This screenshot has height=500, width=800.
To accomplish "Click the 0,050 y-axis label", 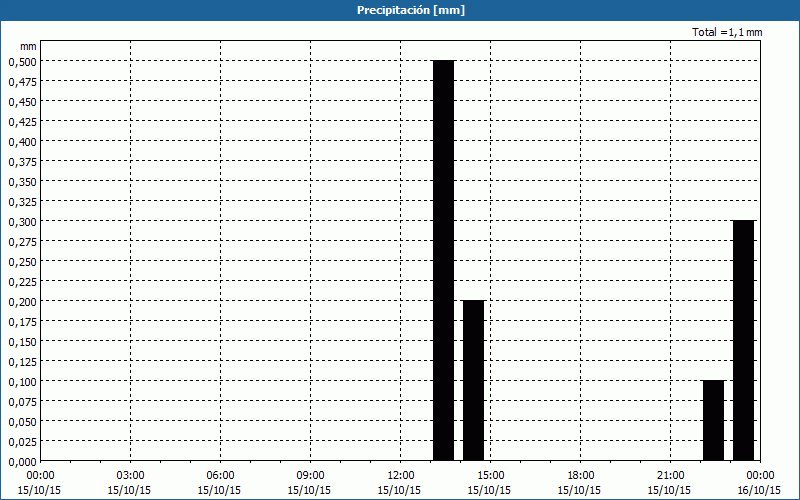I will [22, 421].
